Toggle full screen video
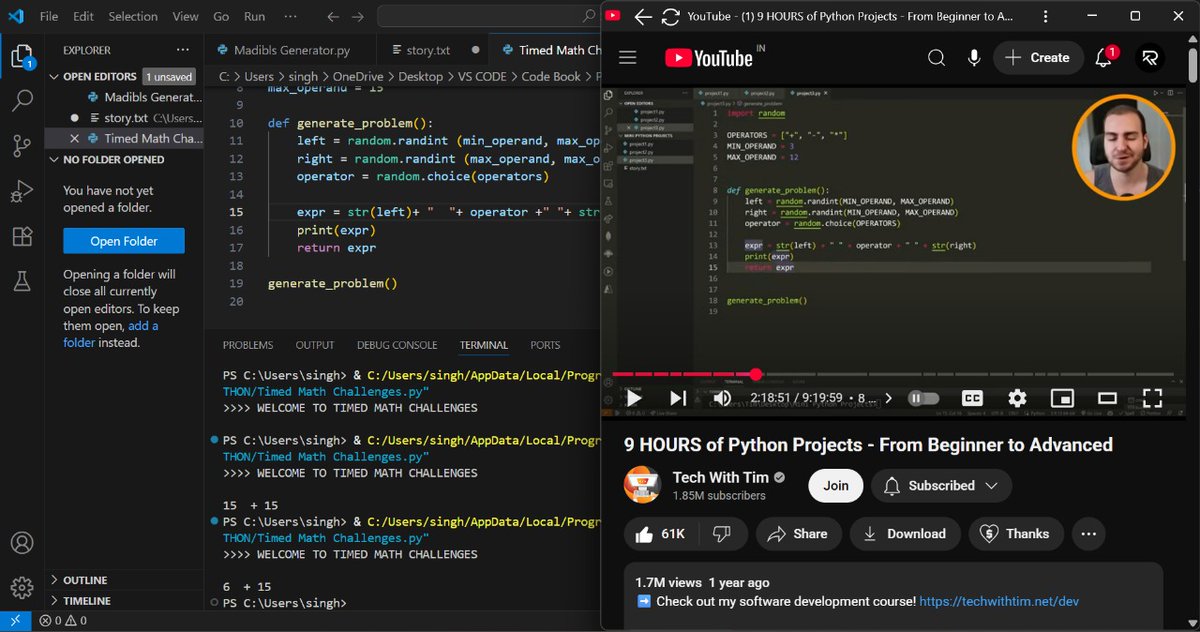This screenshot has height=632, width=1200. (x=1152, y=398)
